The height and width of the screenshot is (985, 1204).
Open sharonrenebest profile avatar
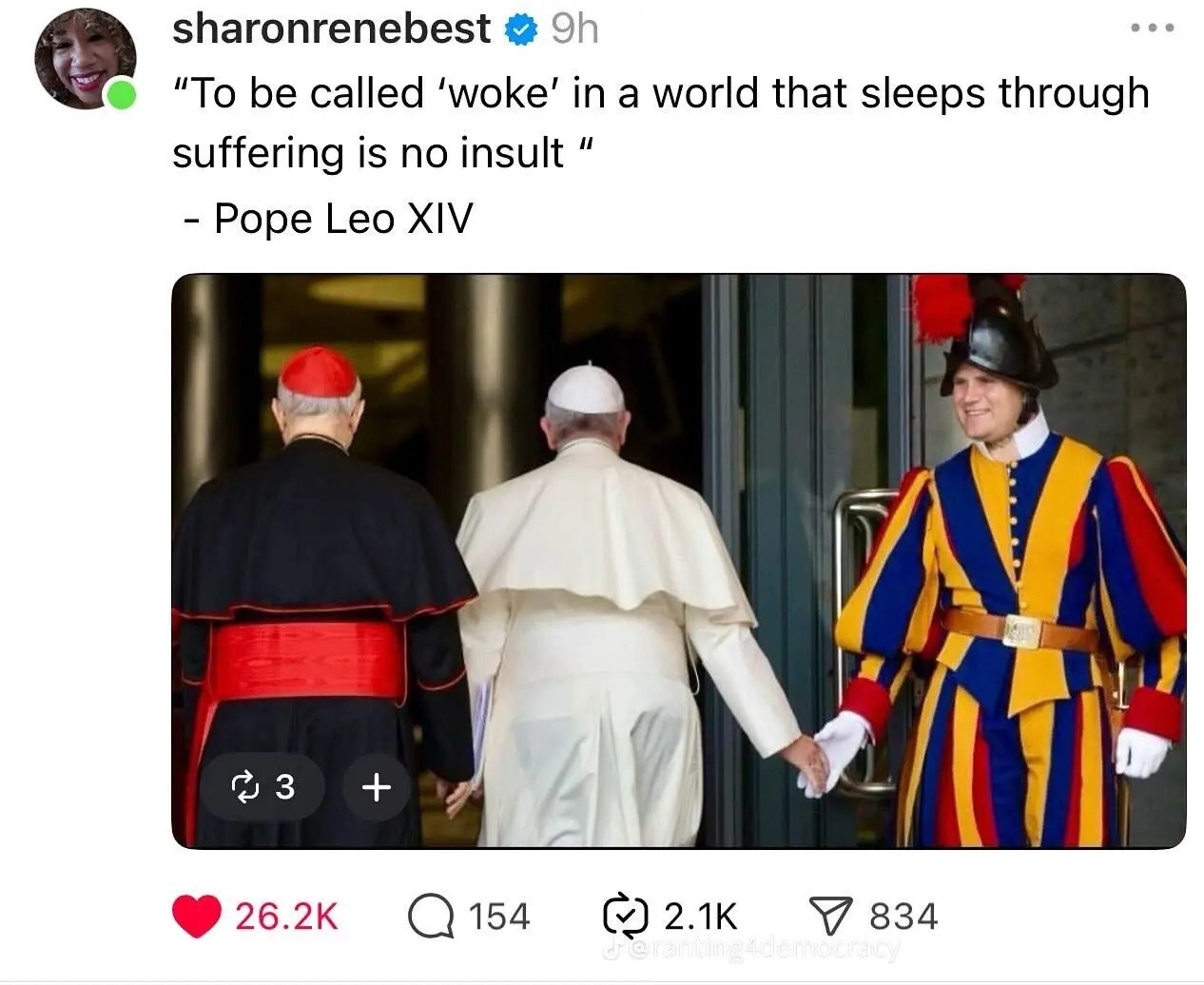82,60
